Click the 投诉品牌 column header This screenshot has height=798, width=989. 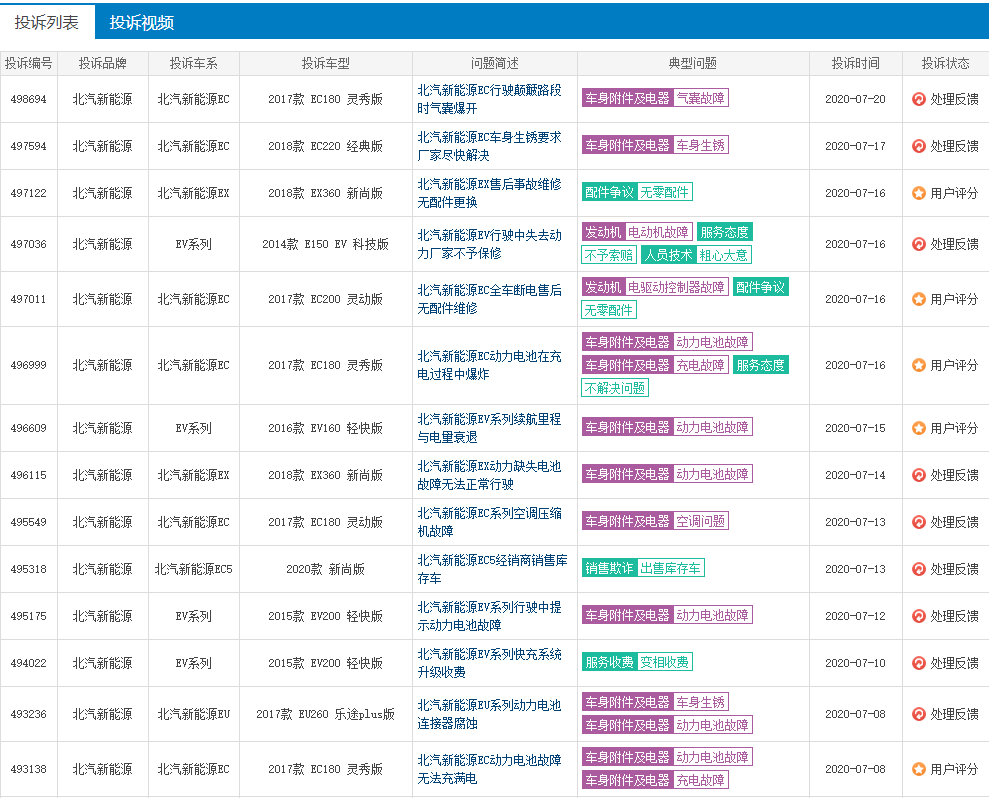pyautogui.click(x=103, y=63)
